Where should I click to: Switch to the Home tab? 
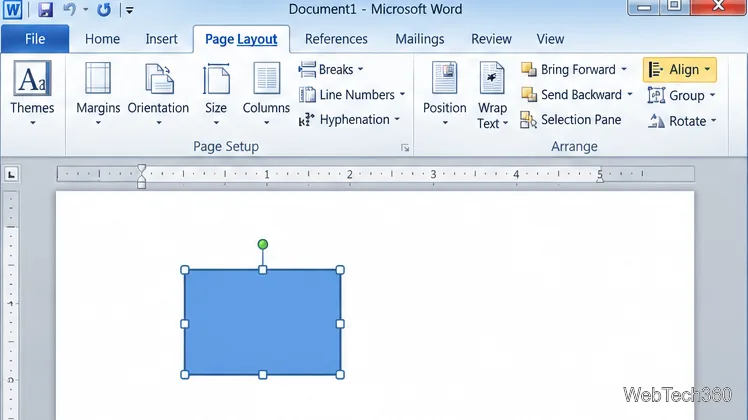(x=102, y=39)
